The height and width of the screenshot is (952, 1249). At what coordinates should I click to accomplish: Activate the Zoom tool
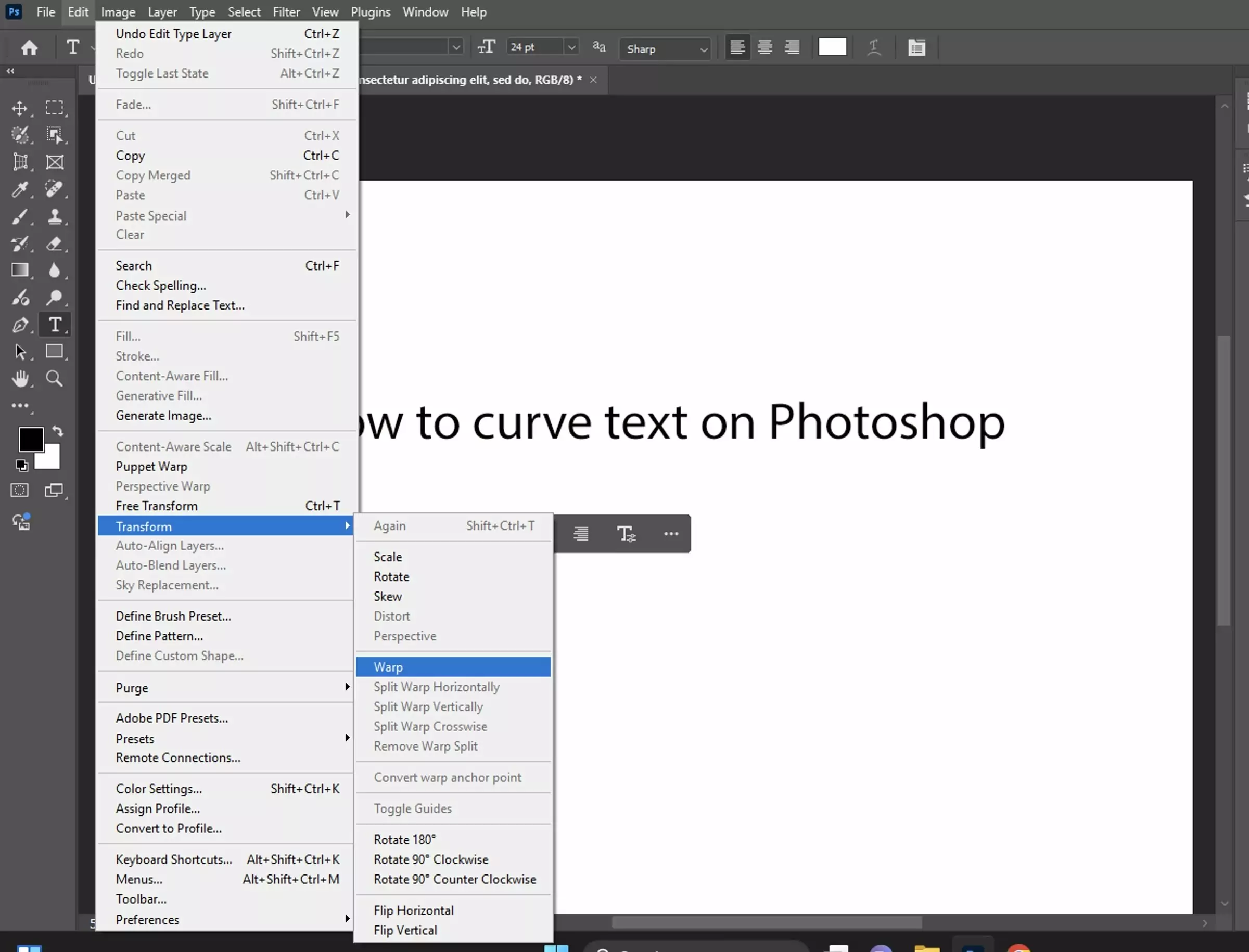pos(55,379)
